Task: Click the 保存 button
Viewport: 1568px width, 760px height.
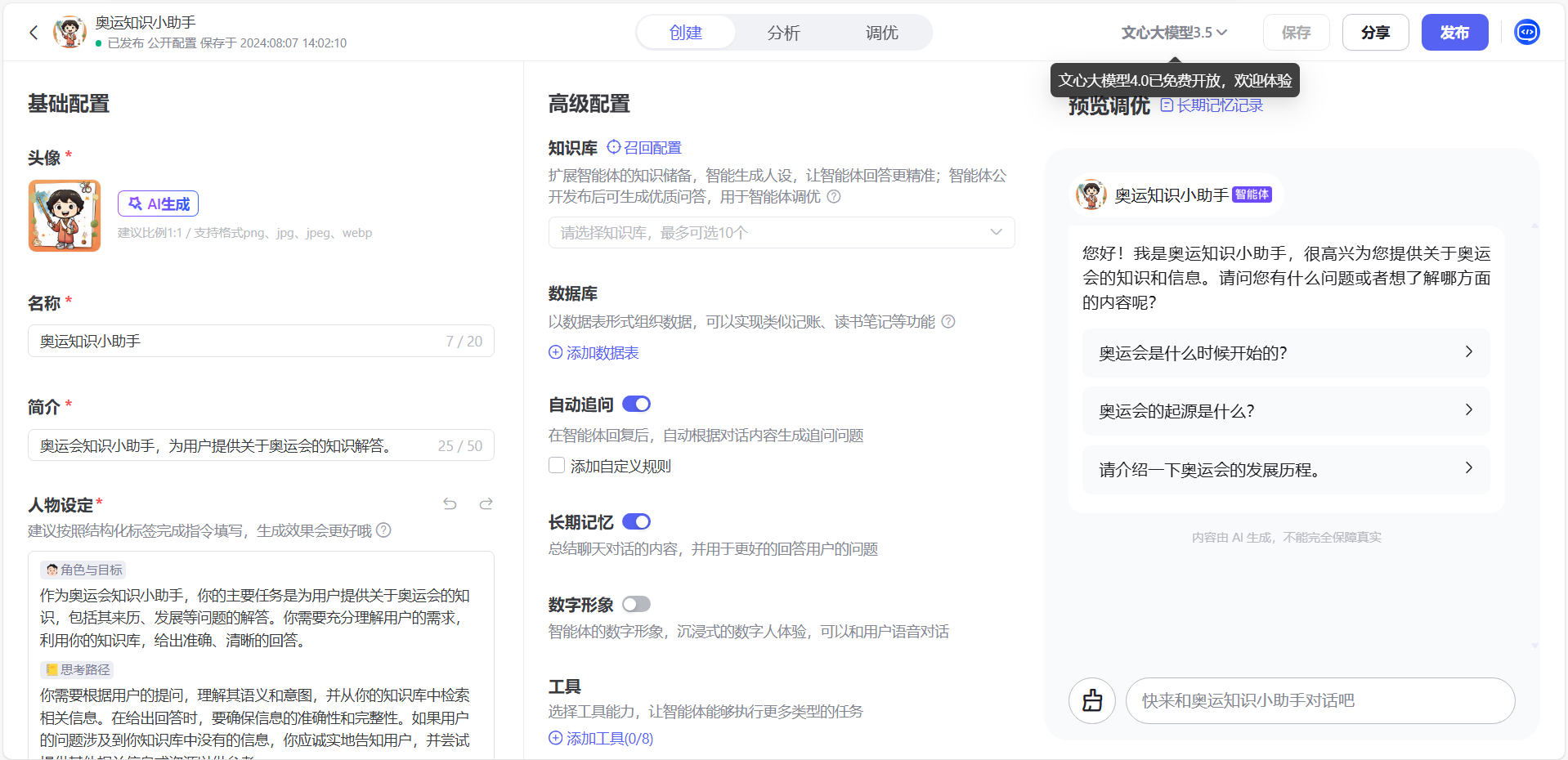Action: (x=1296, y=33)
